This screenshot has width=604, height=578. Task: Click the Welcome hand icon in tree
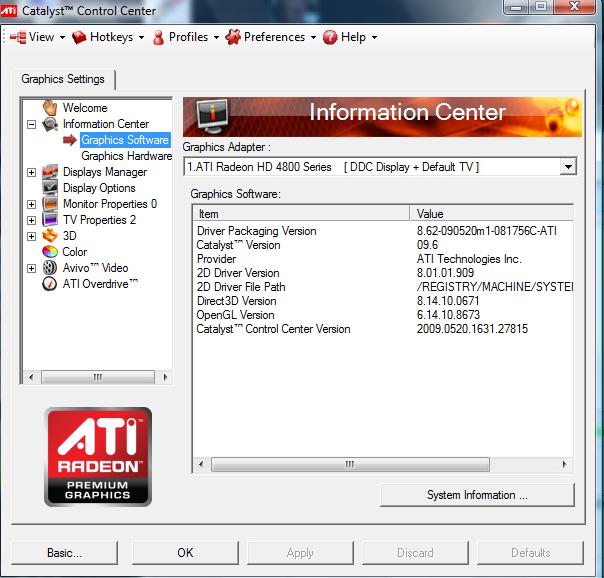pyautogui.click(x=50, y=108)
